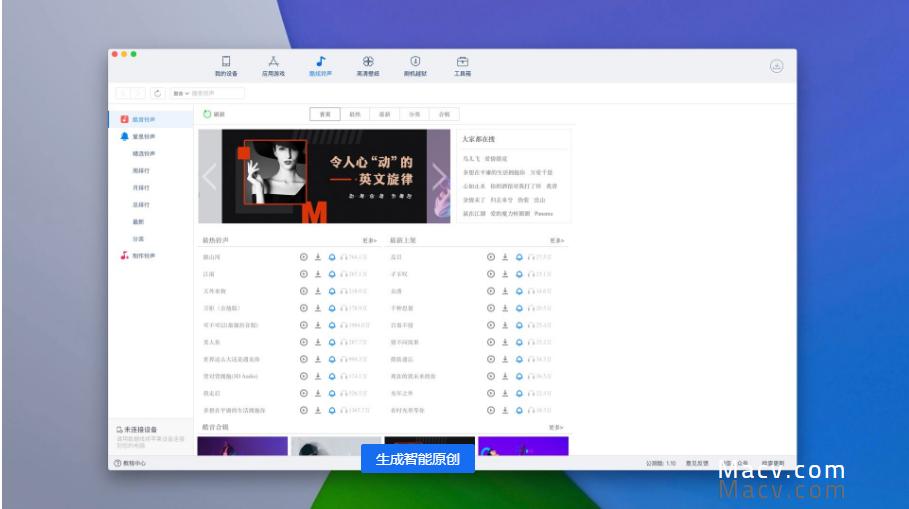This screenshot has width=909, height=509.
Task: Click the blue bell icon for the third Hottest Ringtones song
Action: [332, 291]
